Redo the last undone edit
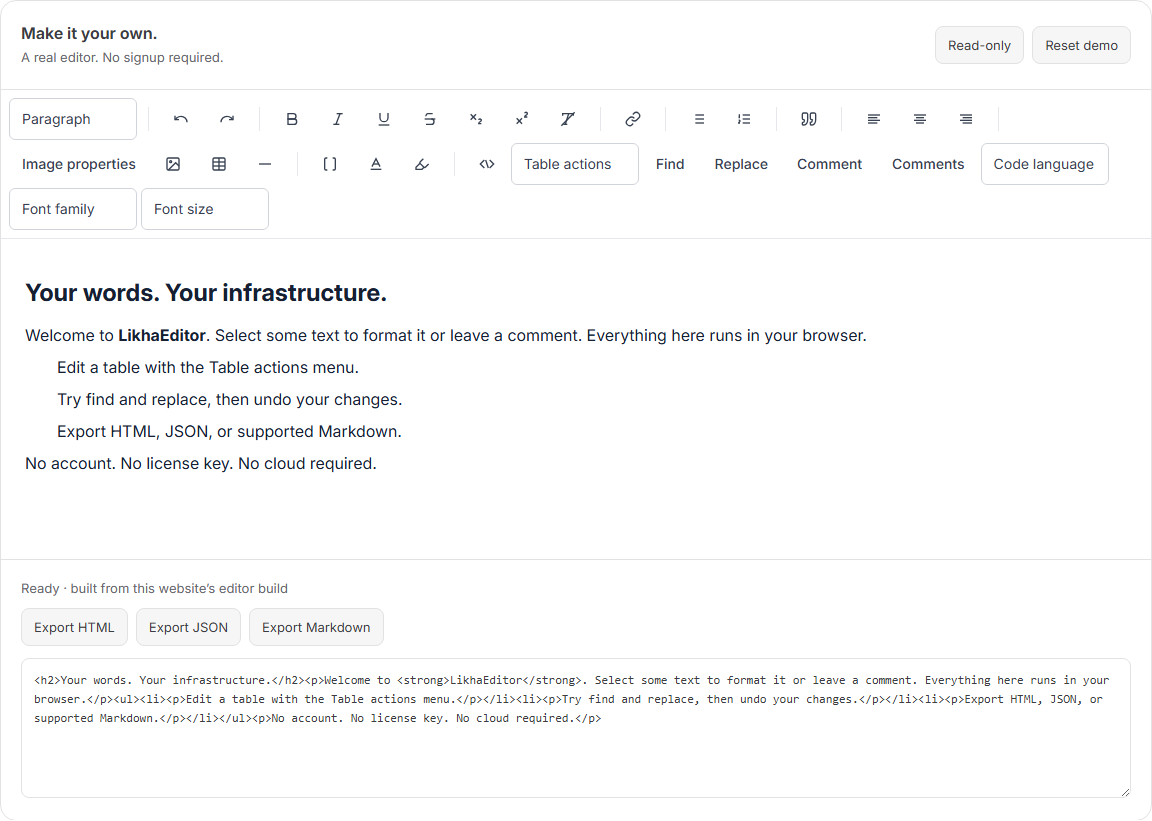This screenshot has height=821, width=1152. pyautogui.click(x=227, y=119)
